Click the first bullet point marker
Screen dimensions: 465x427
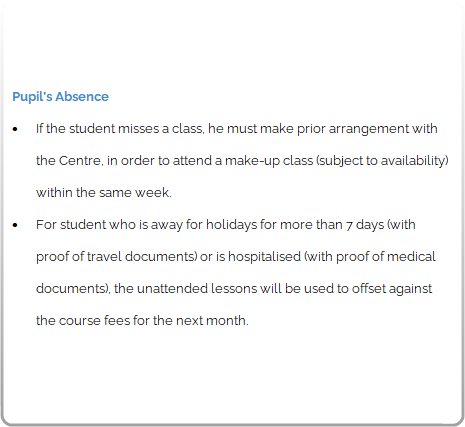coord(15,129)
